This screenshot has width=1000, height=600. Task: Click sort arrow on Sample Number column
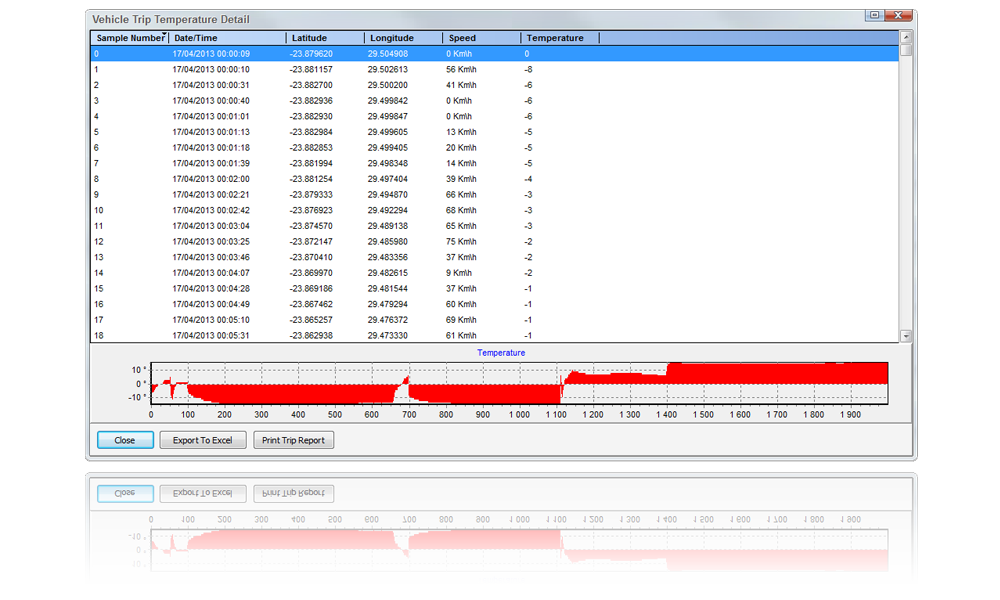(164, 35)
